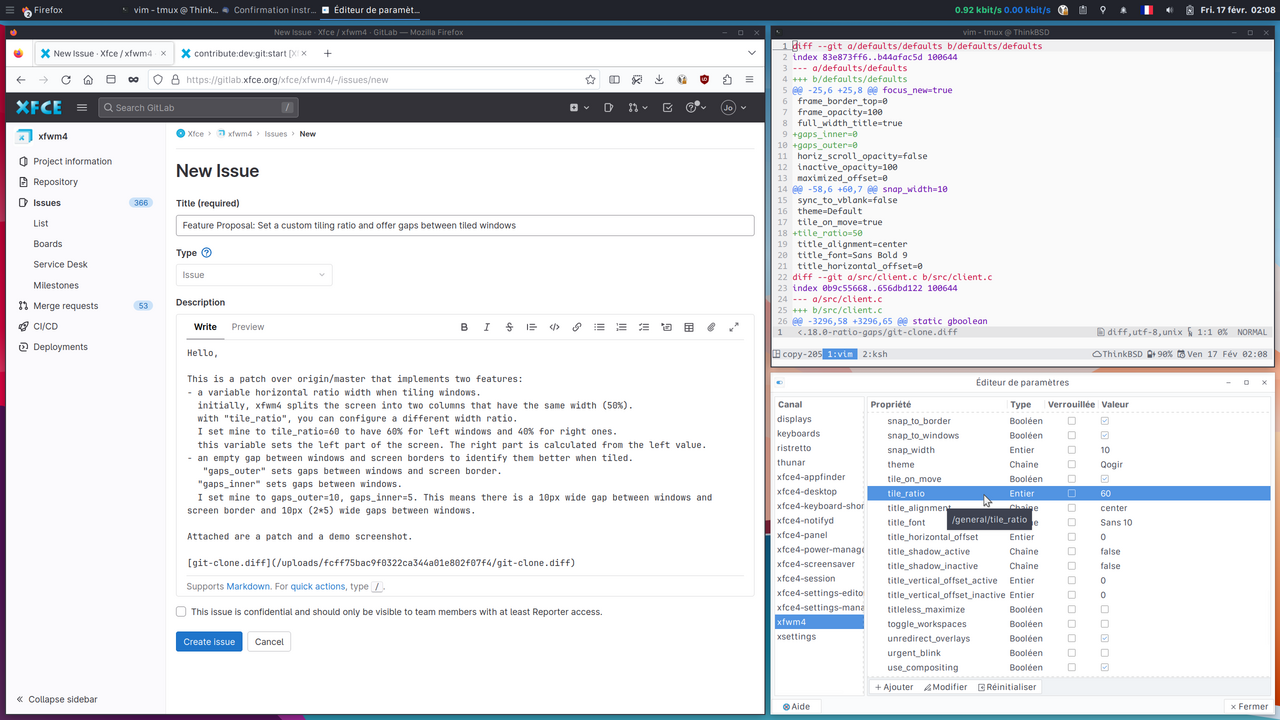Select tmux window 2:ksh
Viewport: 1280px width, 720px height.
pos(875,354)
